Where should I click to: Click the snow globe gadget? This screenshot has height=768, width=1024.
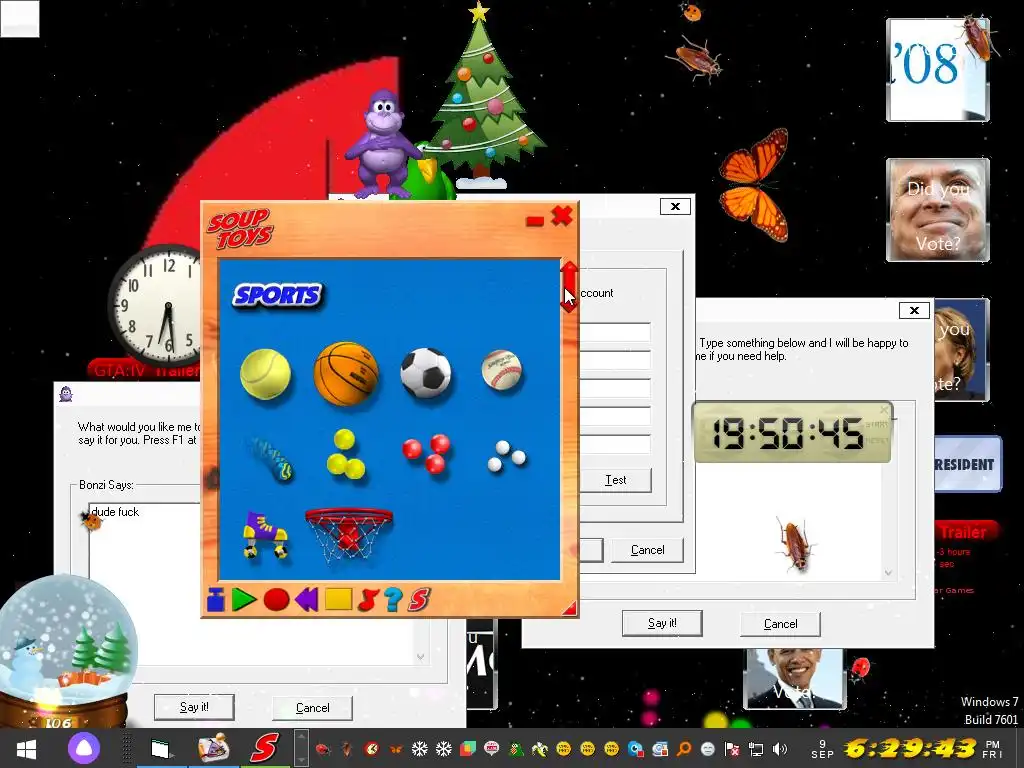pos(66,652)
